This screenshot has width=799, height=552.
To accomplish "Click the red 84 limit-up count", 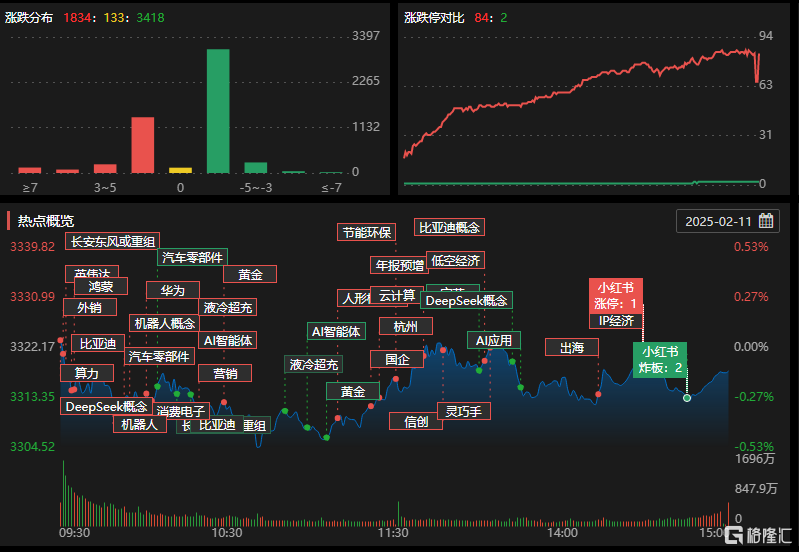I will tap(482, 17).
